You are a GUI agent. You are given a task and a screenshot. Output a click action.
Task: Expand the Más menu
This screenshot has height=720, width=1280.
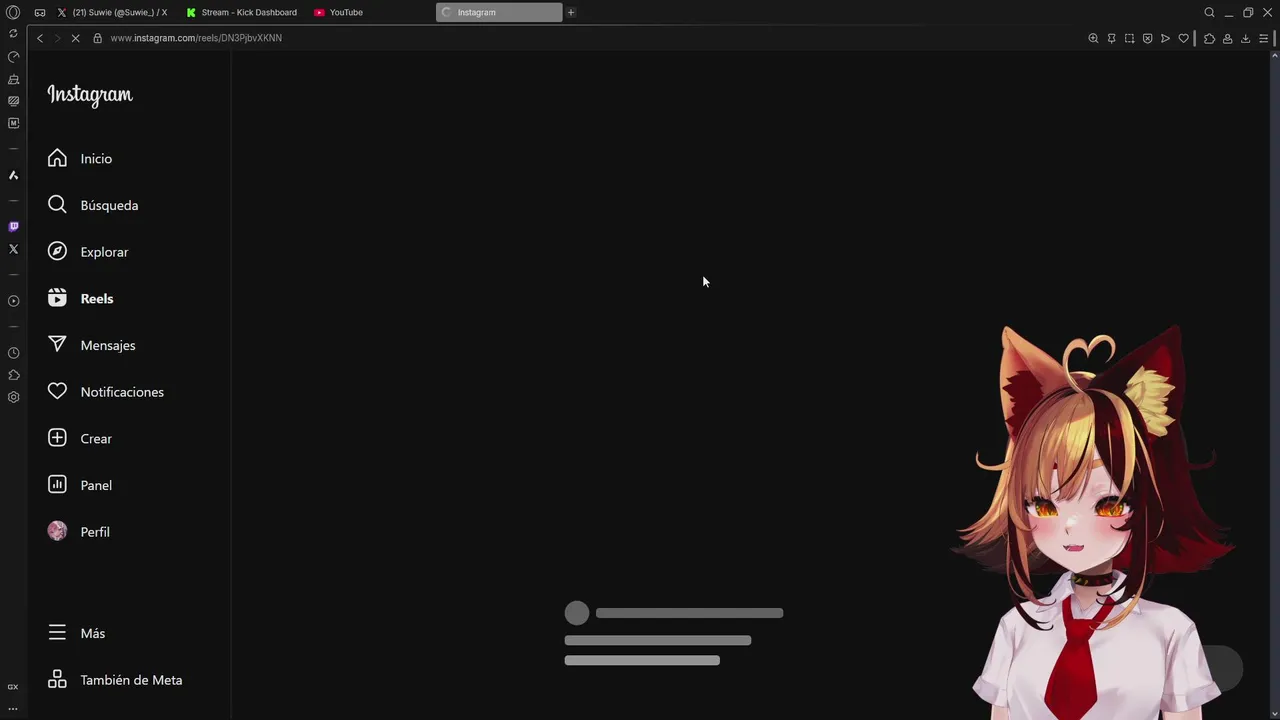[92, 633]
